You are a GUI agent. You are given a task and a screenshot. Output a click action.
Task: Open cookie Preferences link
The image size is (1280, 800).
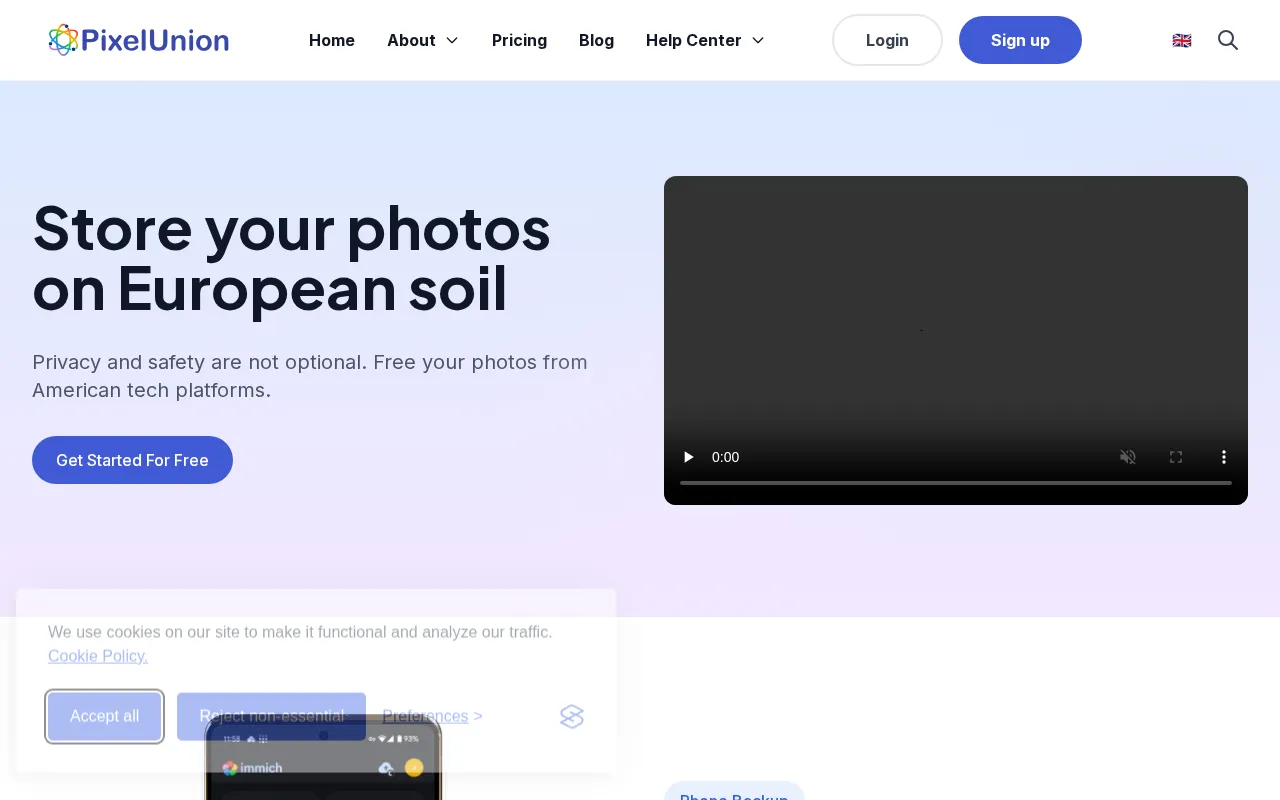[x=432, y=716]
